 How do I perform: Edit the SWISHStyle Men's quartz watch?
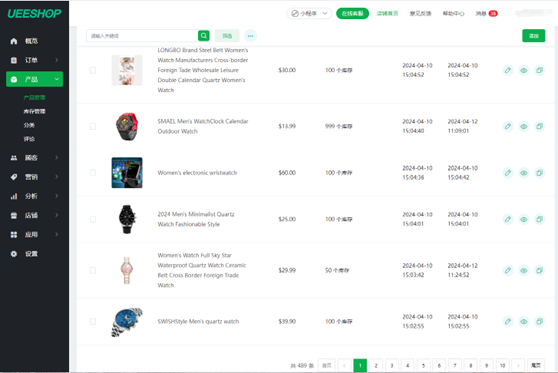[x=508, y=321]
